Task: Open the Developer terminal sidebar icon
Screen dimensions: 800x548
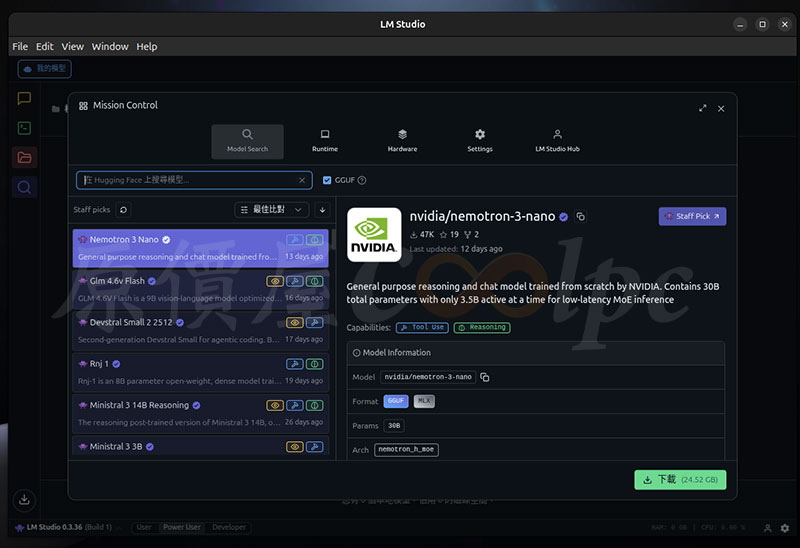Action: pyautogui.click(x=24, y=128)
